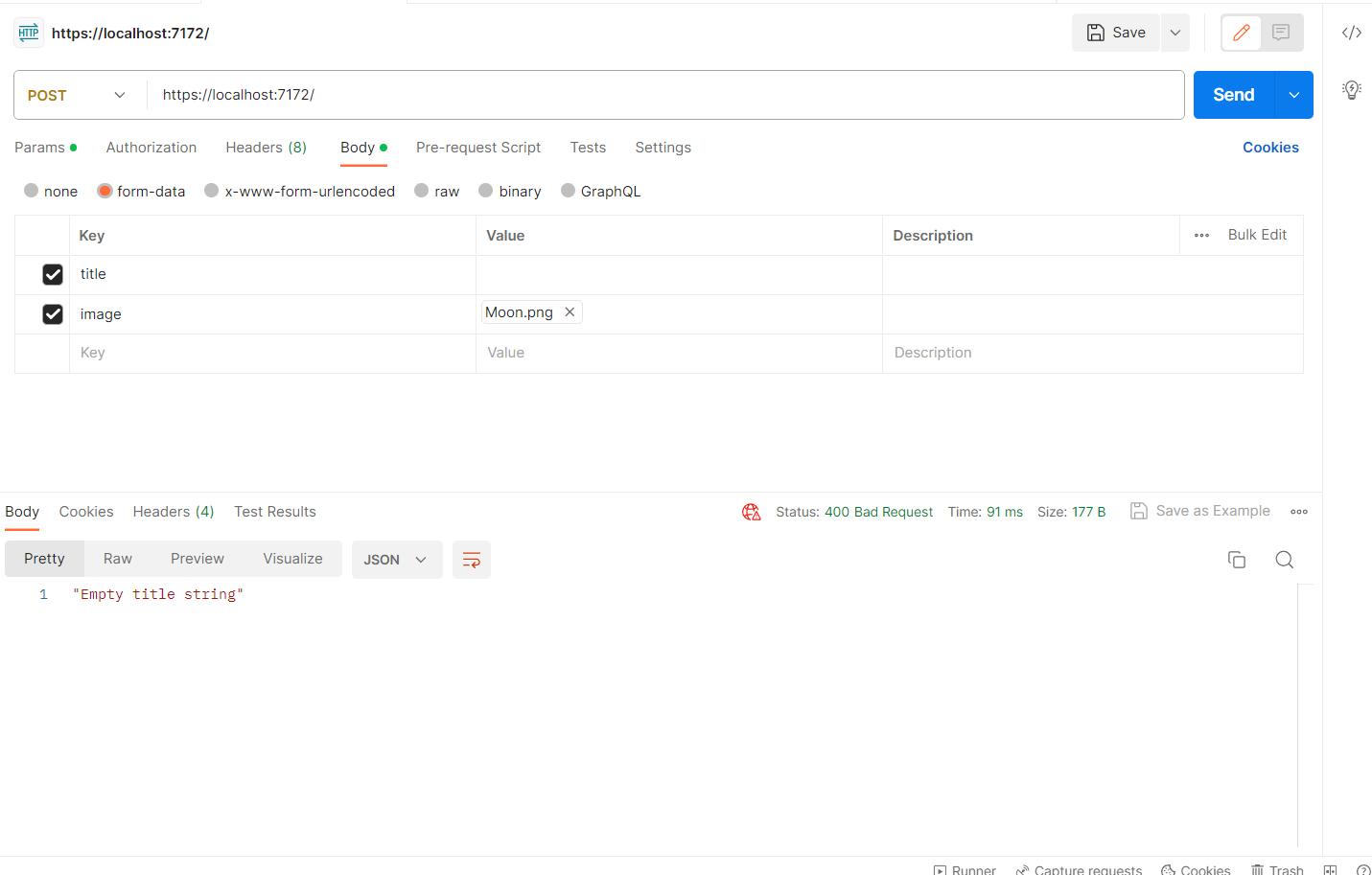Open the code snippet panel
The width and height of the screenshot is (1372, 875).
point(1351,32)
